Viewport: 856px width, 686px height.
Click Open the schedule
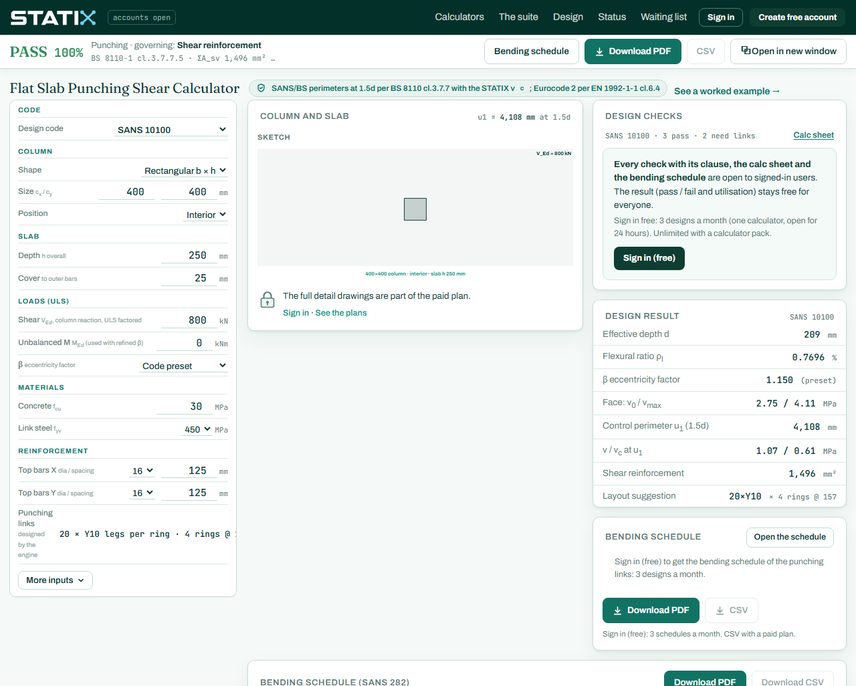coord(789,537)
